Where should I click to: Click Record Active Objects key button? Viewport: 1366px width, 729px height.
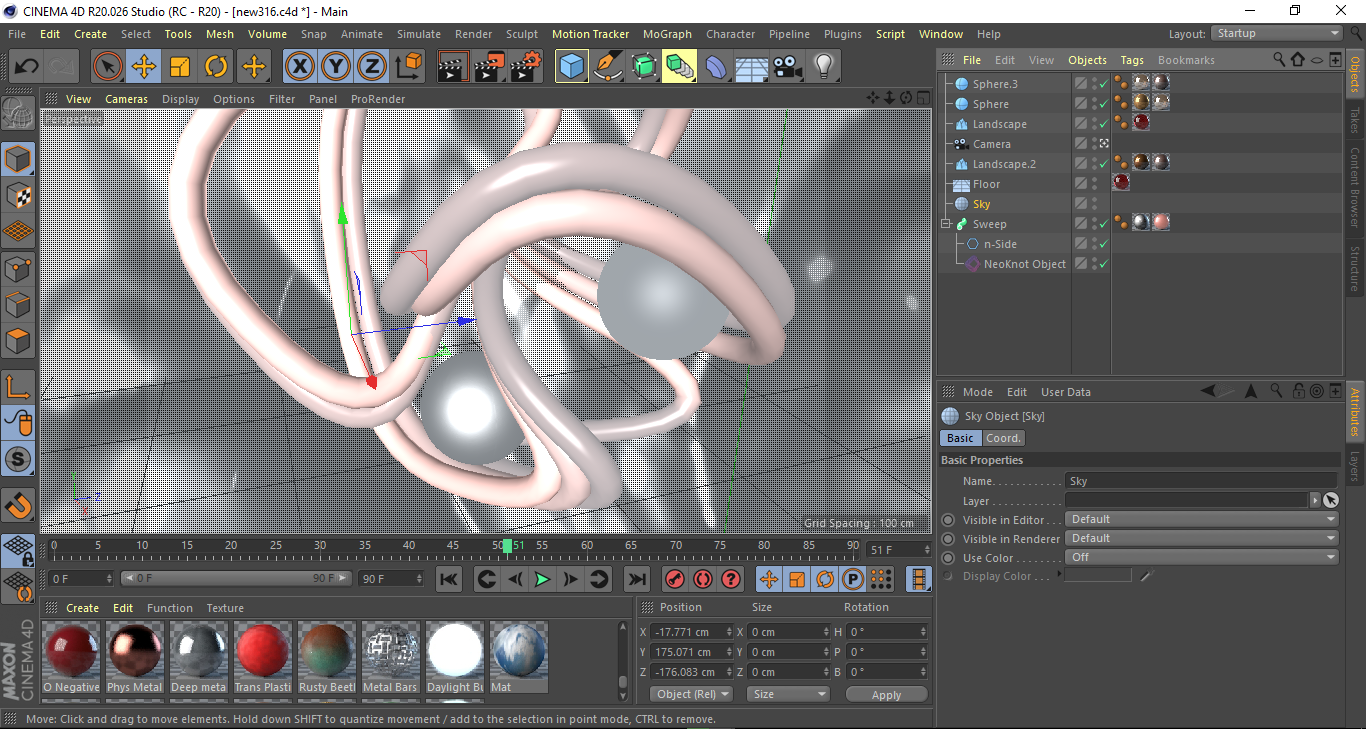pos(675,579)
